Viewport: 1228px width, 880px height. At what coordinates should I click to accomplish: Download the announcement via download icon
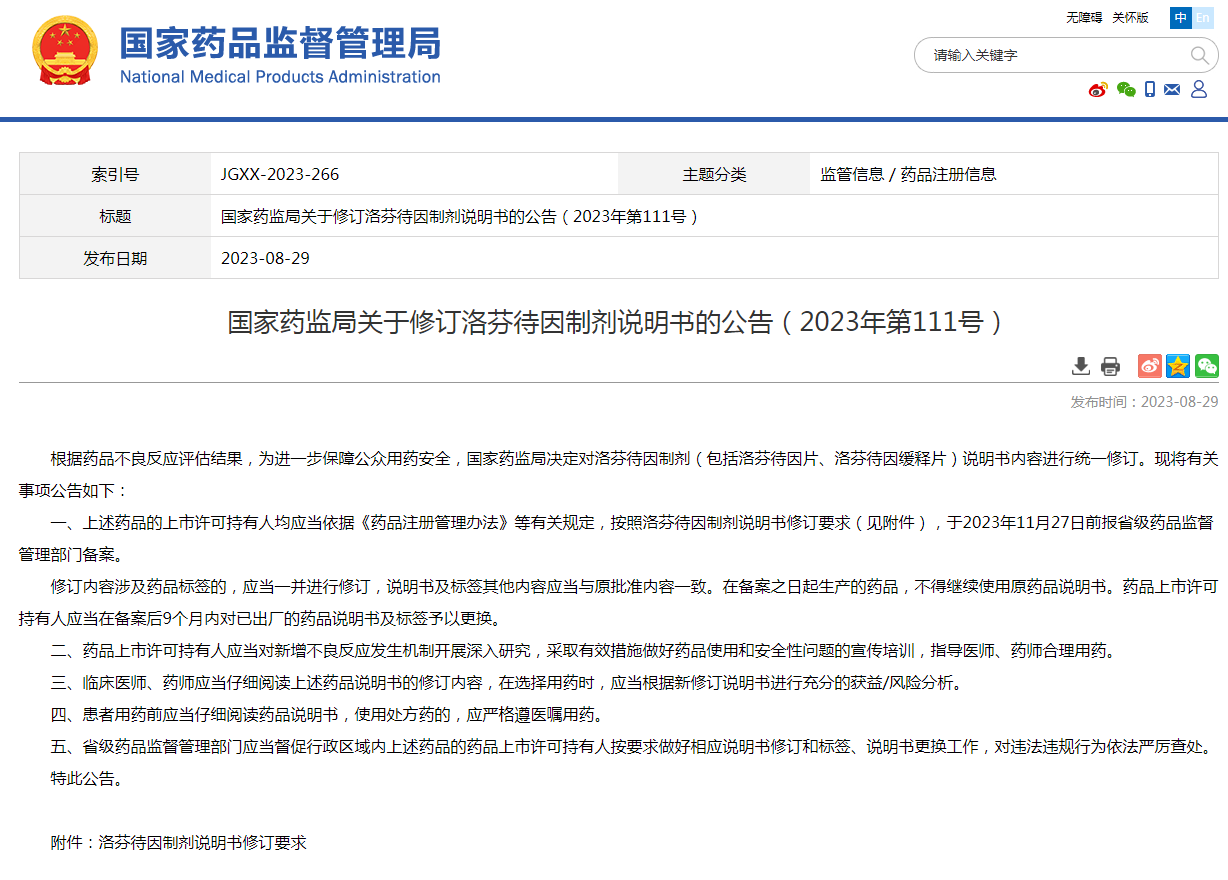[x=1081, y=366]
